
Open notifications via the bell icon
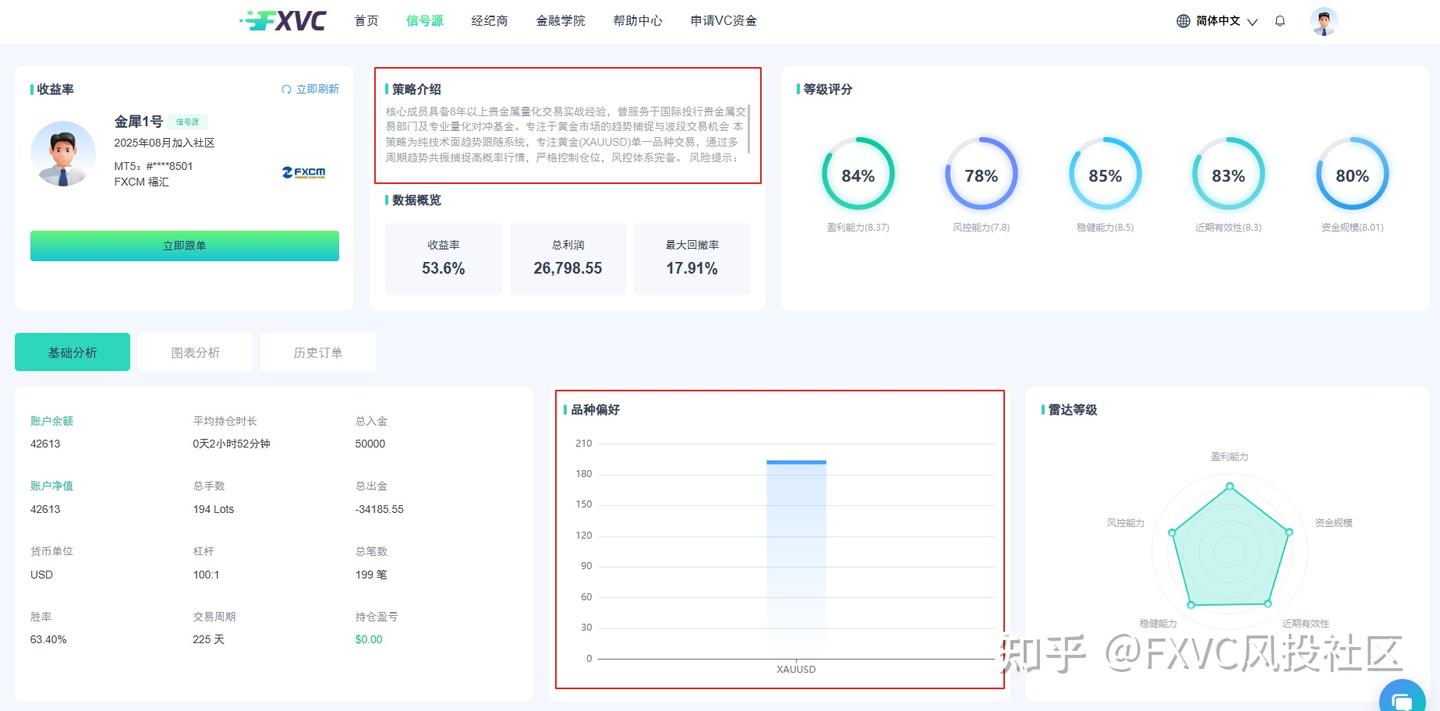1280,20
